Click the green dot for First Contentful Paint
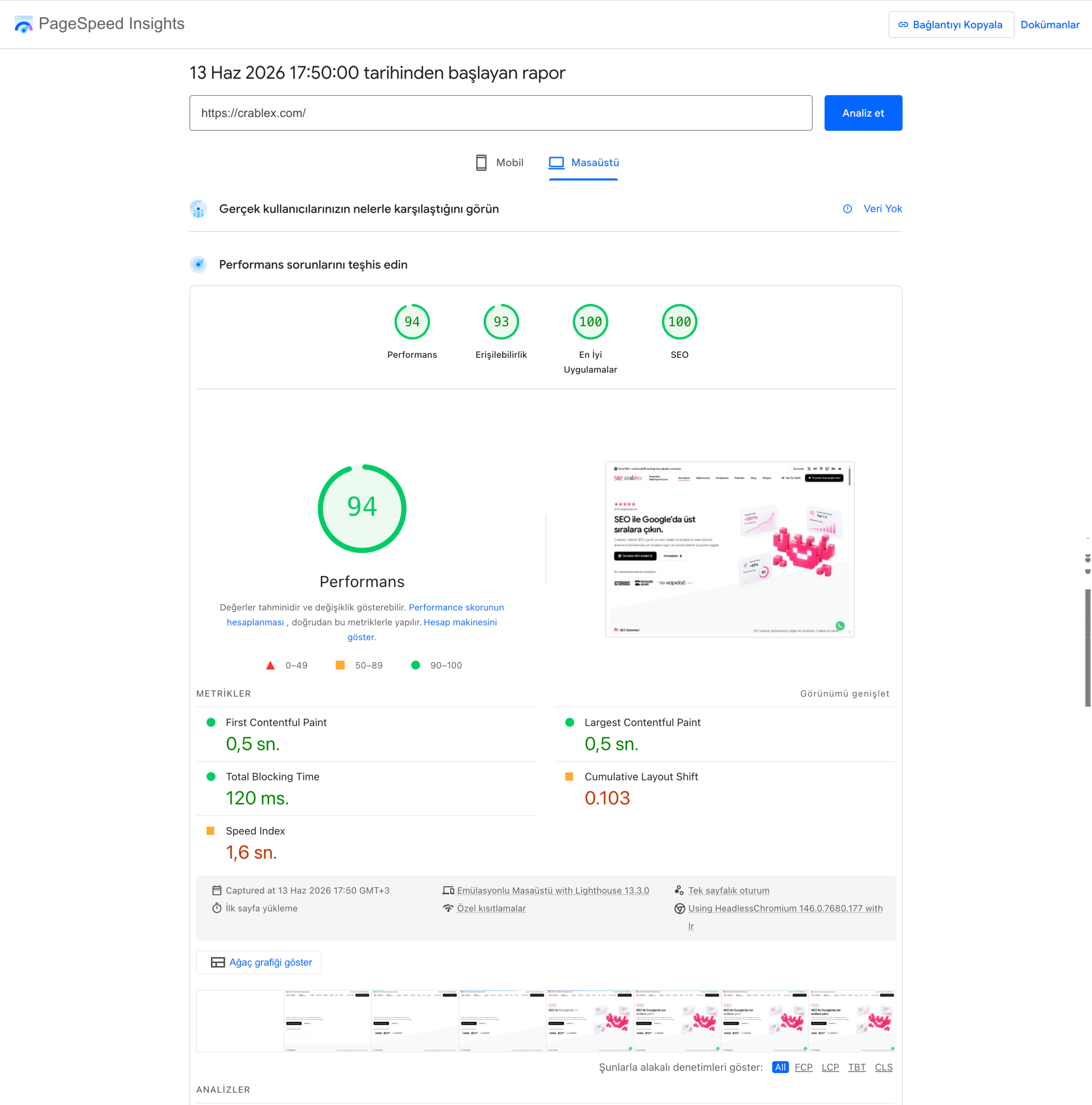Image resolution: width=1092 pixels, height=1105 pixels. pyautogui.click(x=211, y=723)
